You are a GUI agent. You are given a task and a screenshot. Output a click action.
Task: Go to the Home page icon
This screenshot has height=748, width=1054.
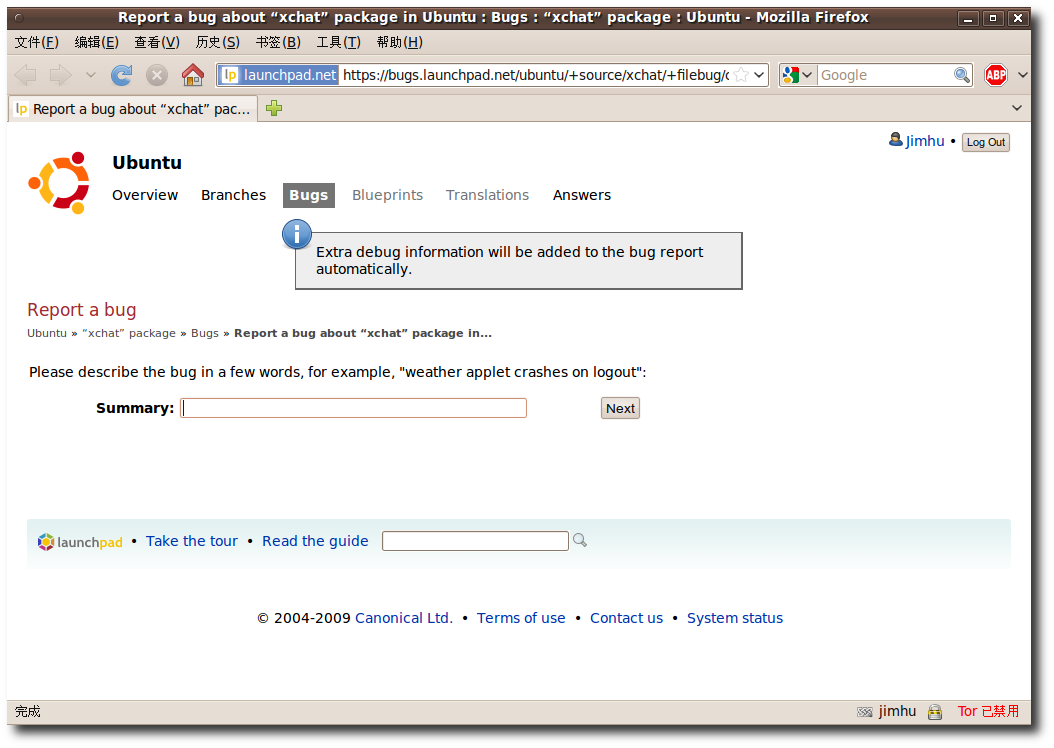(193, 75)
